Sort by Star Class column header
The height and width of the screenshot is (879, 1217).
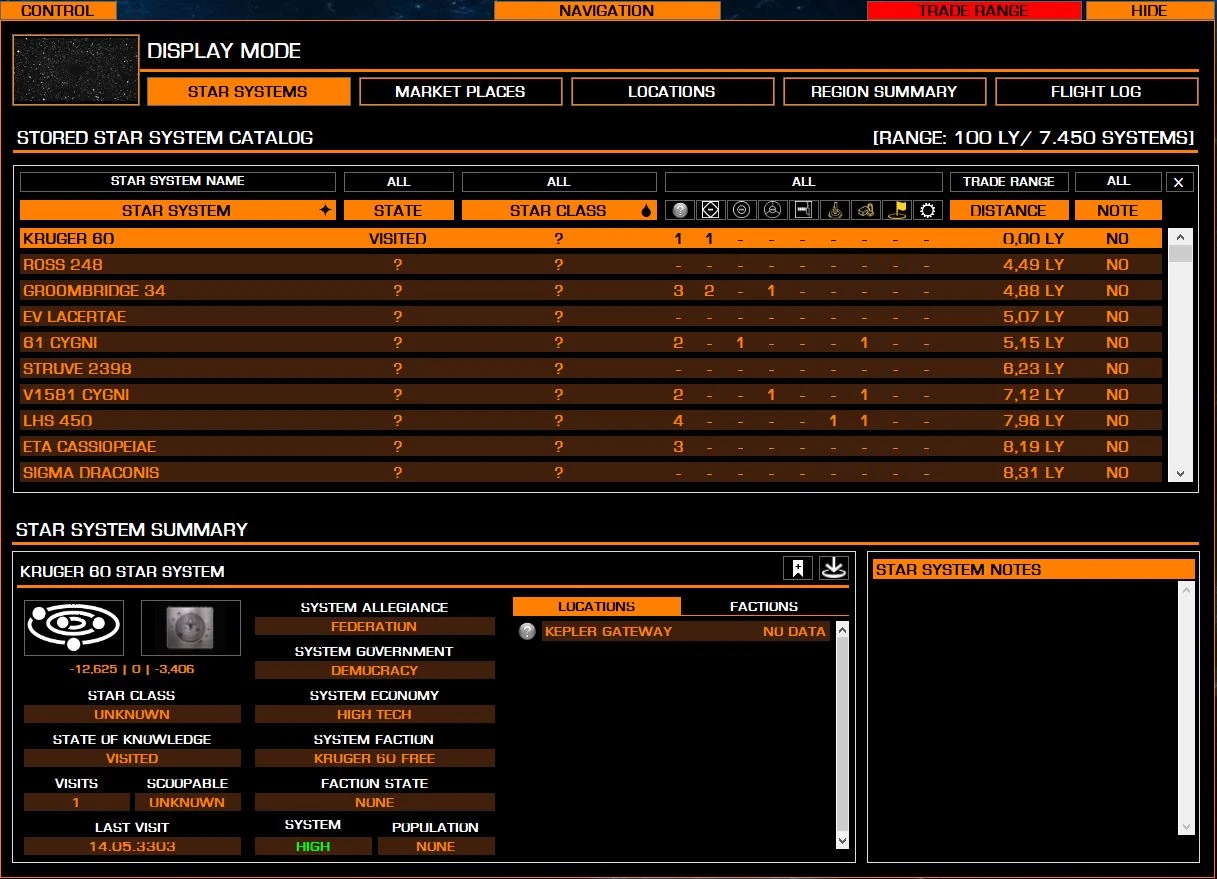[559, 210]
